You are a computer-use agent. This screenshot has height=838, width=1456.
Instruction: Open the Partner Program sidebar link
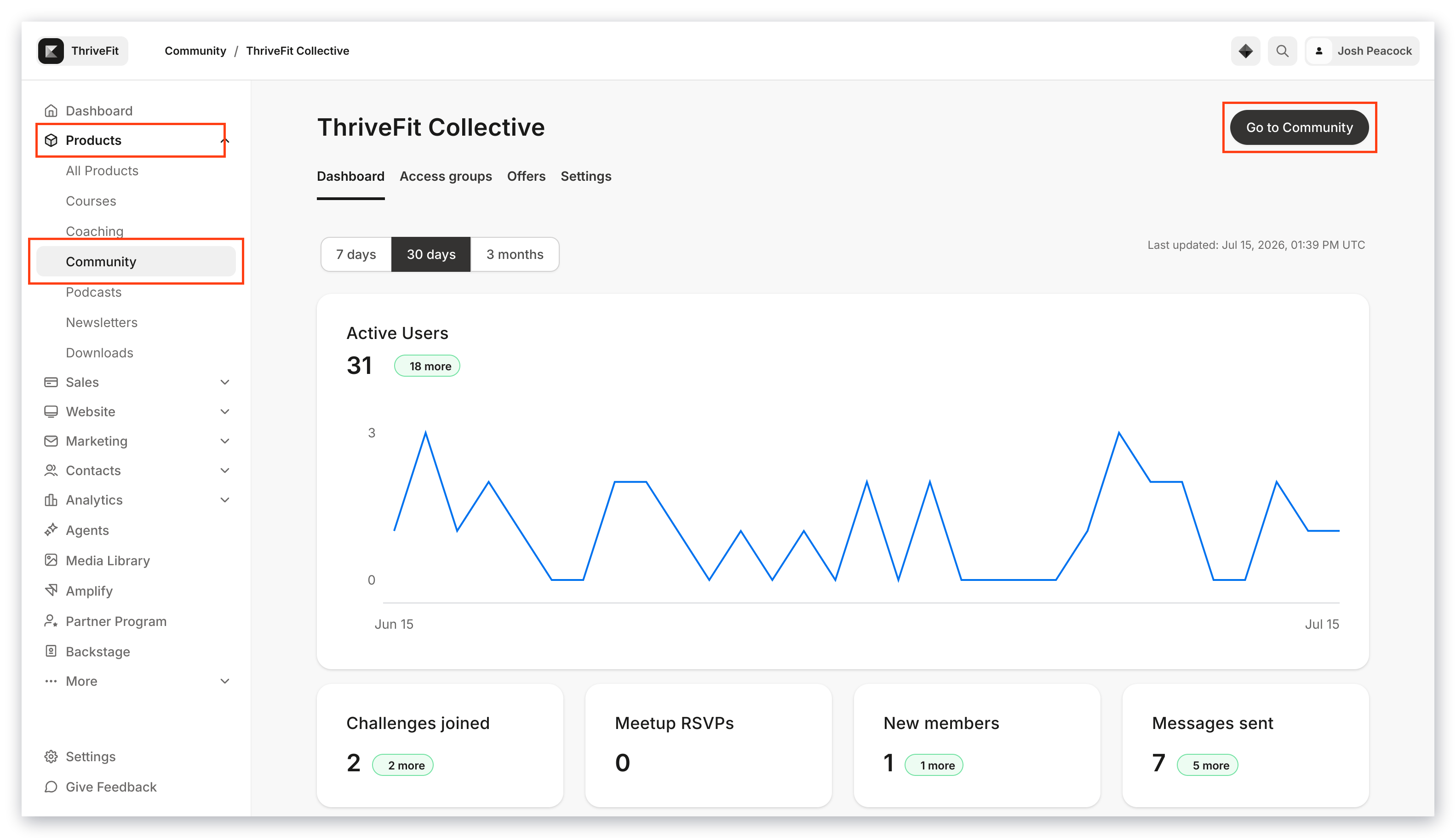(x=116, y=621)
